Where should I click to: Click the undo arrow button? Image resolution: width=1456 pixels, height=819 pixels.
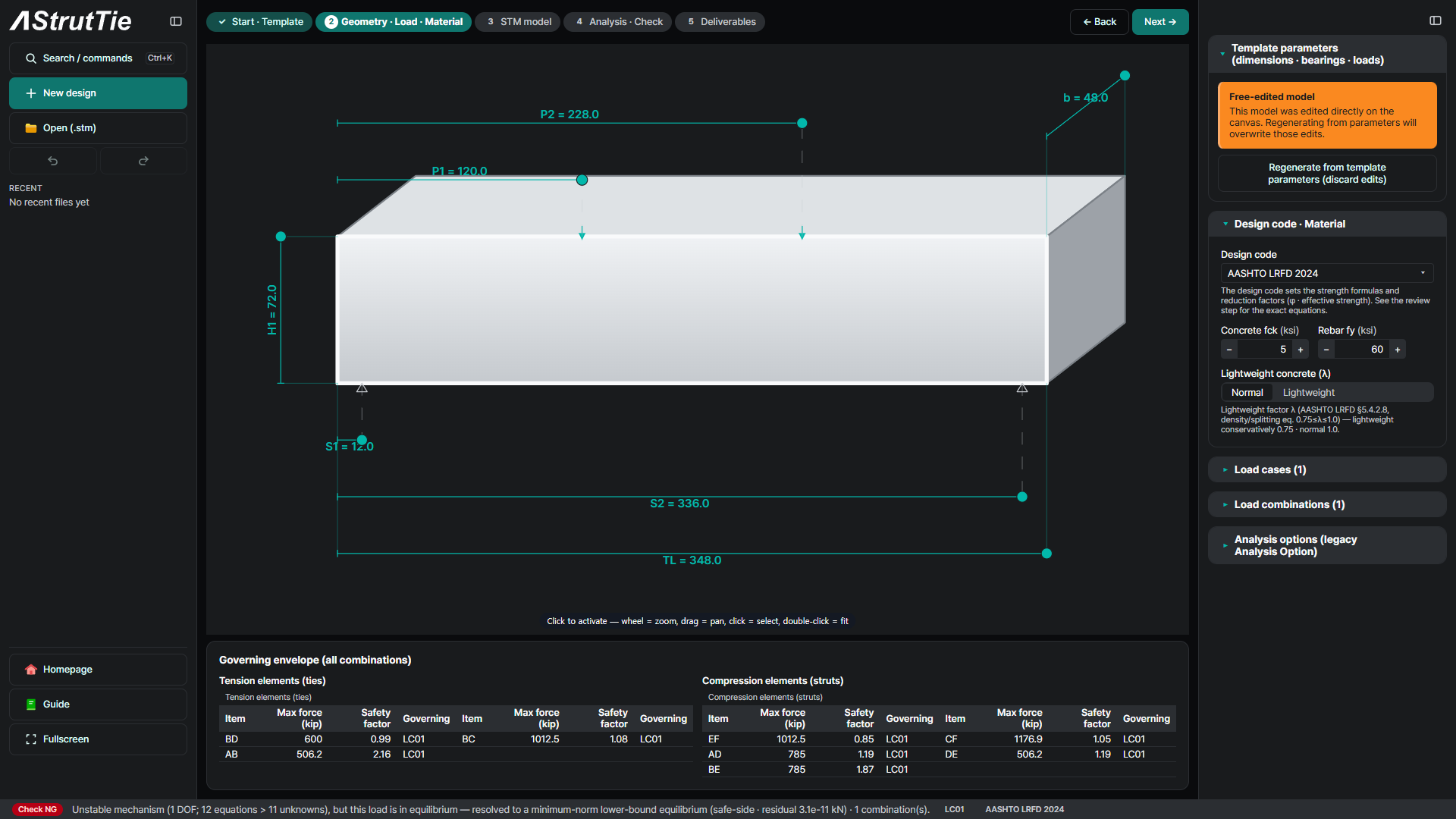tap(53, 161)
